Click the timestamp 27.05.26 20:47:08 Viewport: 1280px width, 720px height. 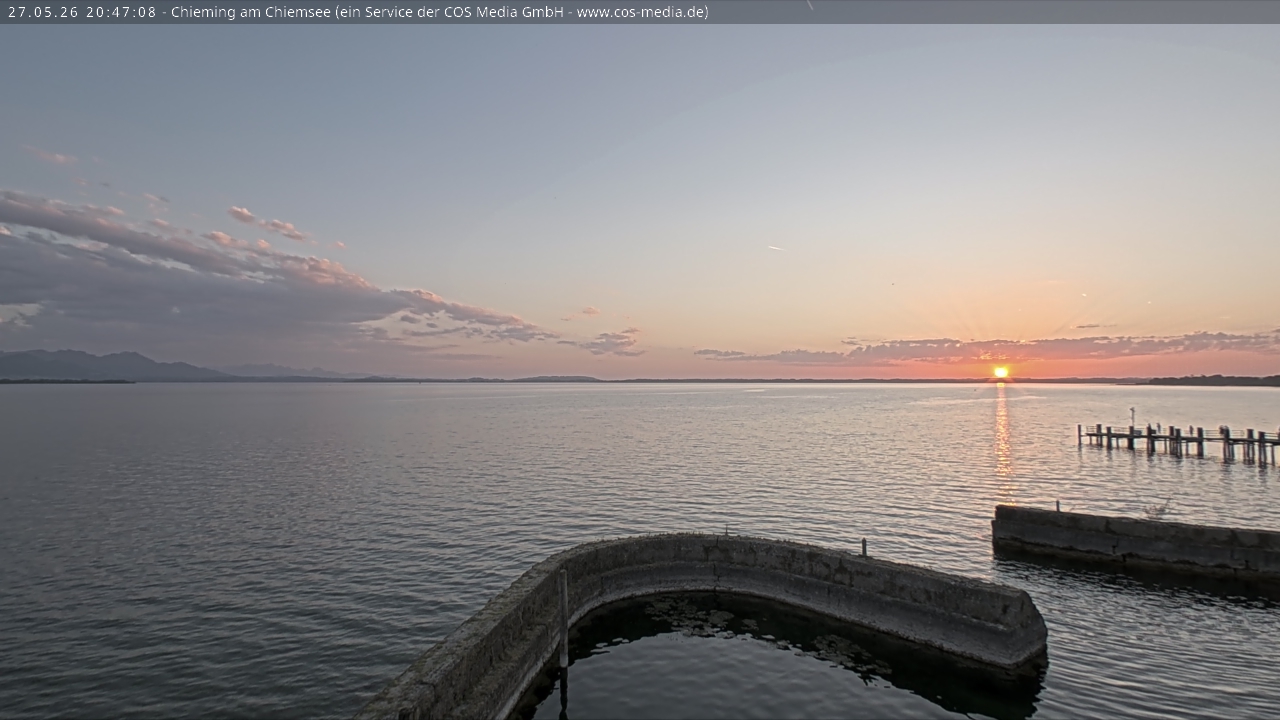[82, 12]
